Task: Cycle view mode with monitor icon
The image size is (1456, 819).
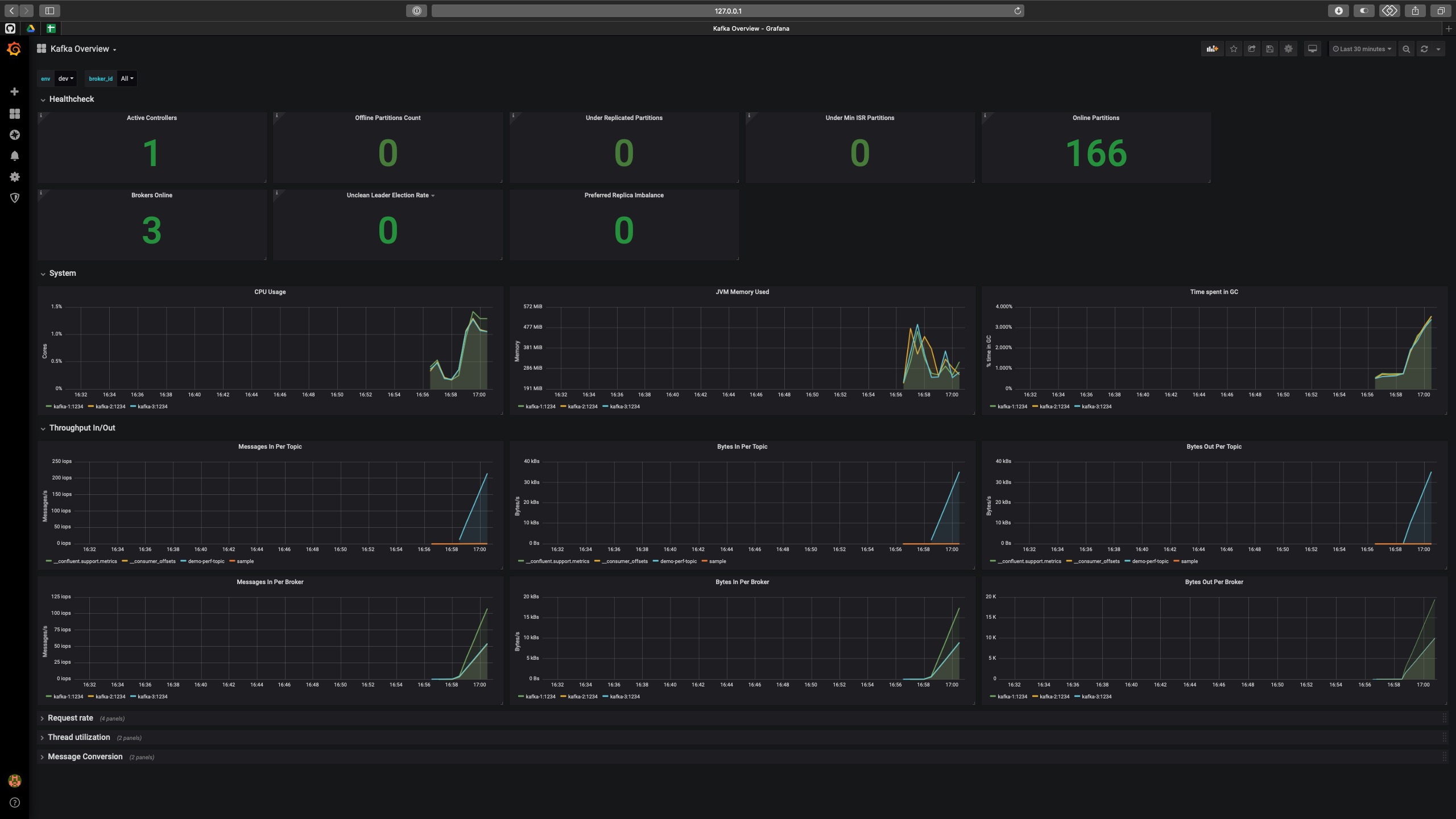Action: point(1312,49)
